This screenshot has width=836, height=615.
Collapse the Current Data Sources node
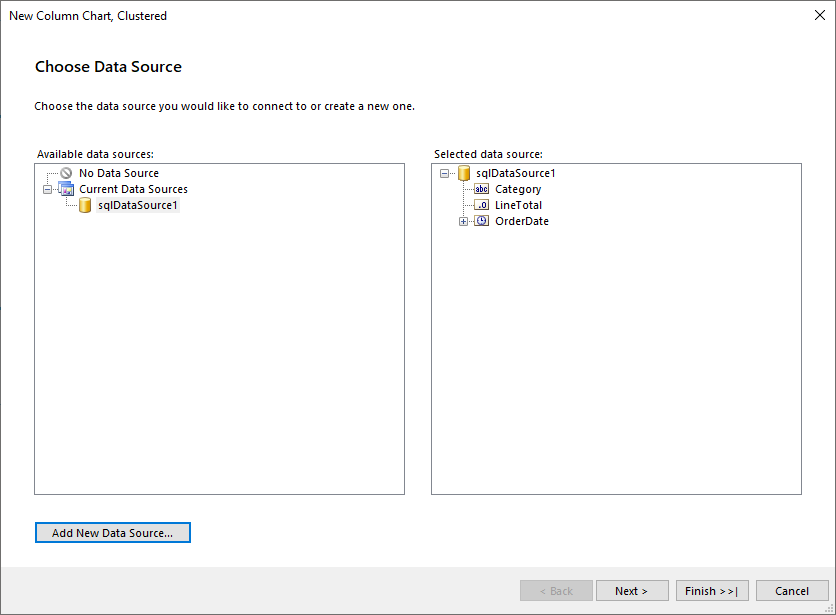pos(47,189)
